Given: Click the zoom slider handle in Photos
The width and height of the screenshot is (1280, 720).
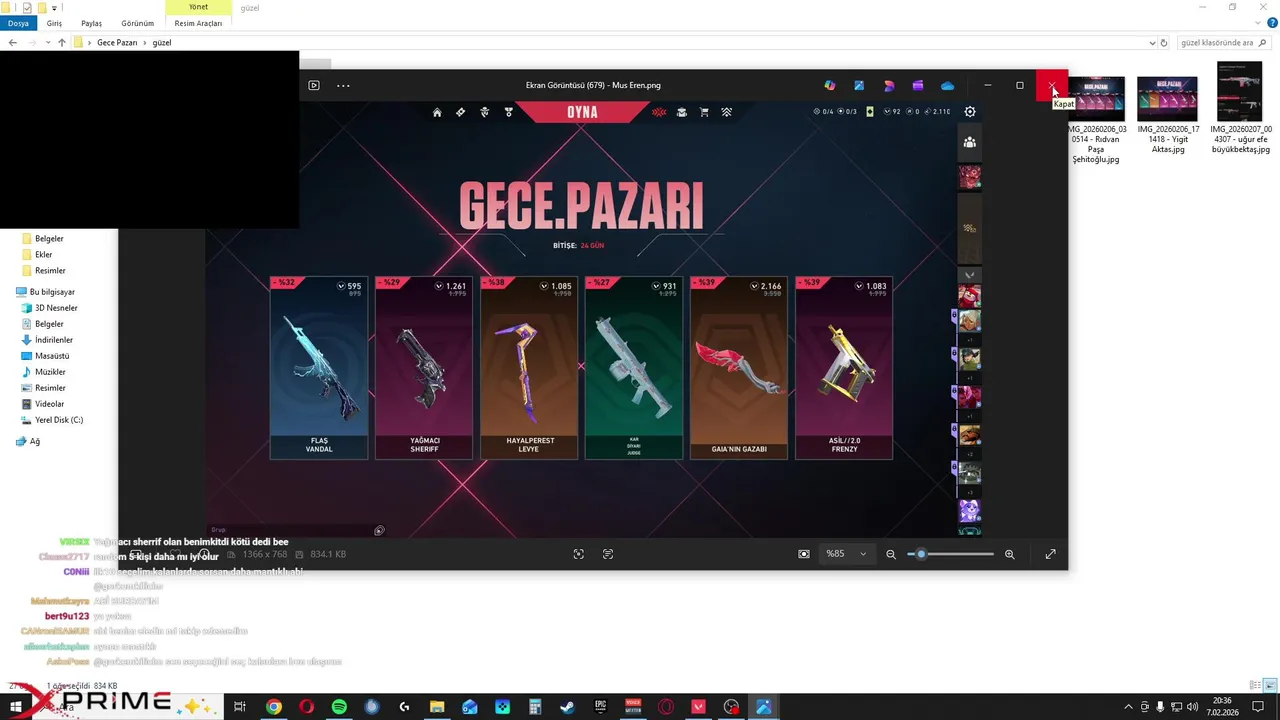Looking at the screenshot, I should 921,554.
